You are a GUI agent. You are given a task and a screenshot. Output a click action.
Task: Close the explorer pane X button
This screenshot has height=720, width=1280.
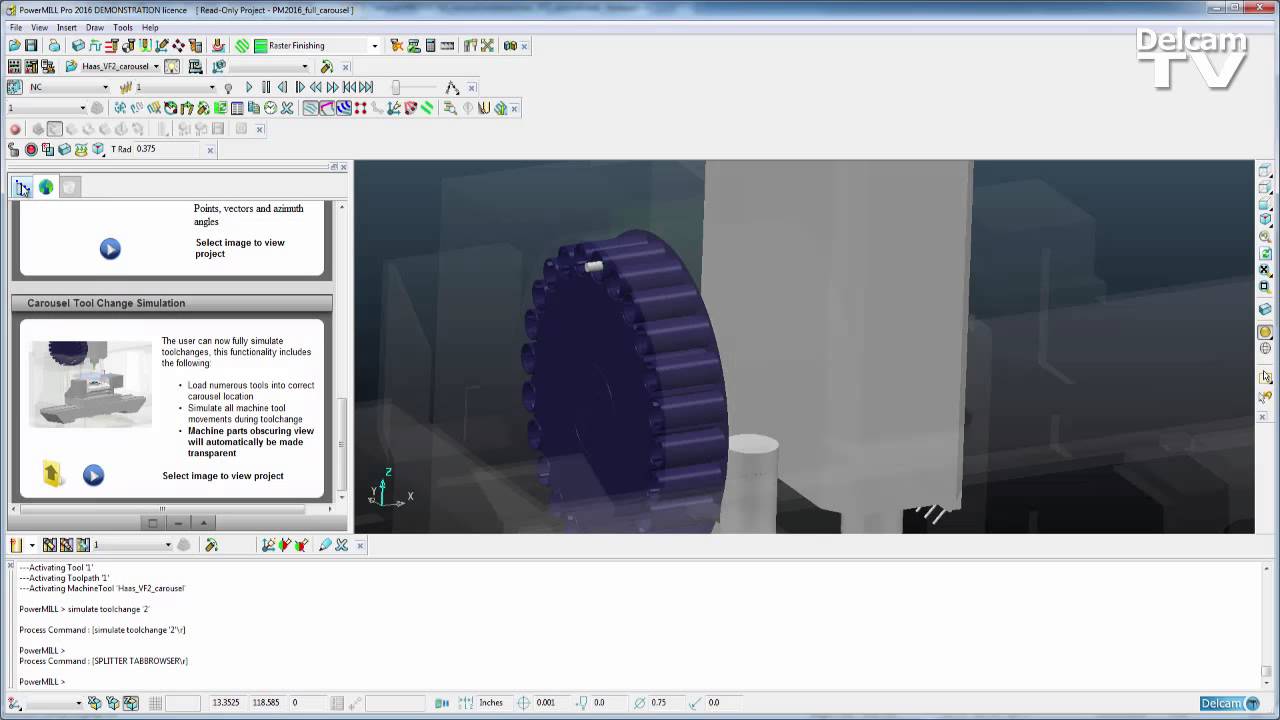343,167
